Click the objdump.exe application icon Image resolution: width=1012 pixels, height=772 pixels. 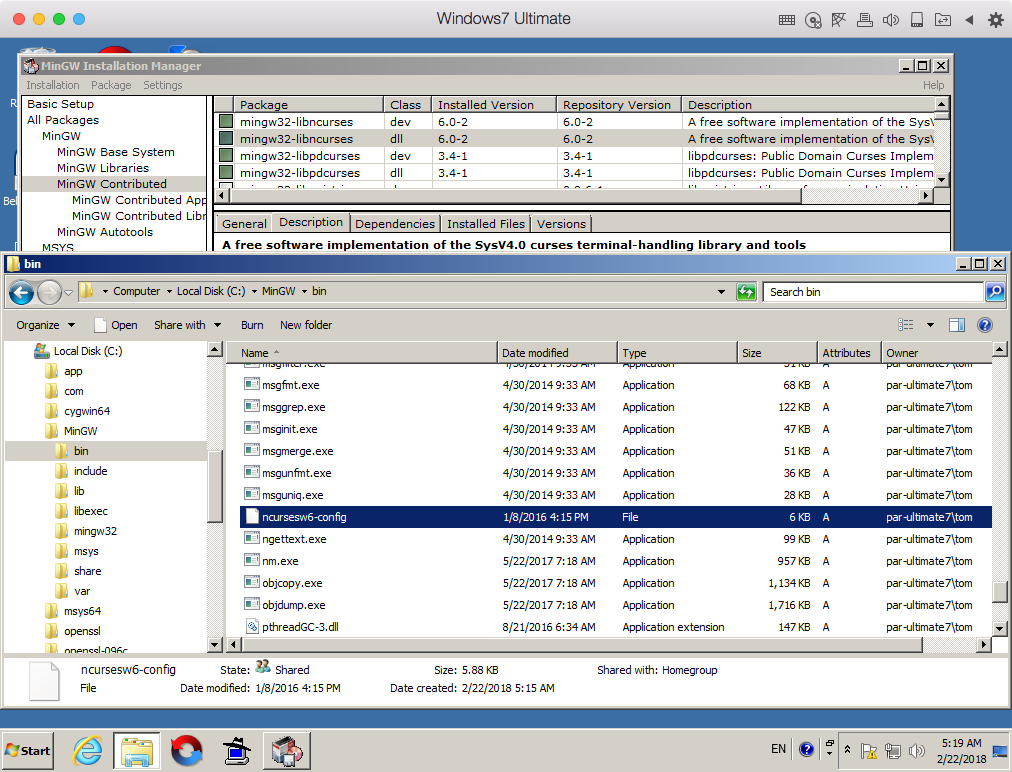251,605
